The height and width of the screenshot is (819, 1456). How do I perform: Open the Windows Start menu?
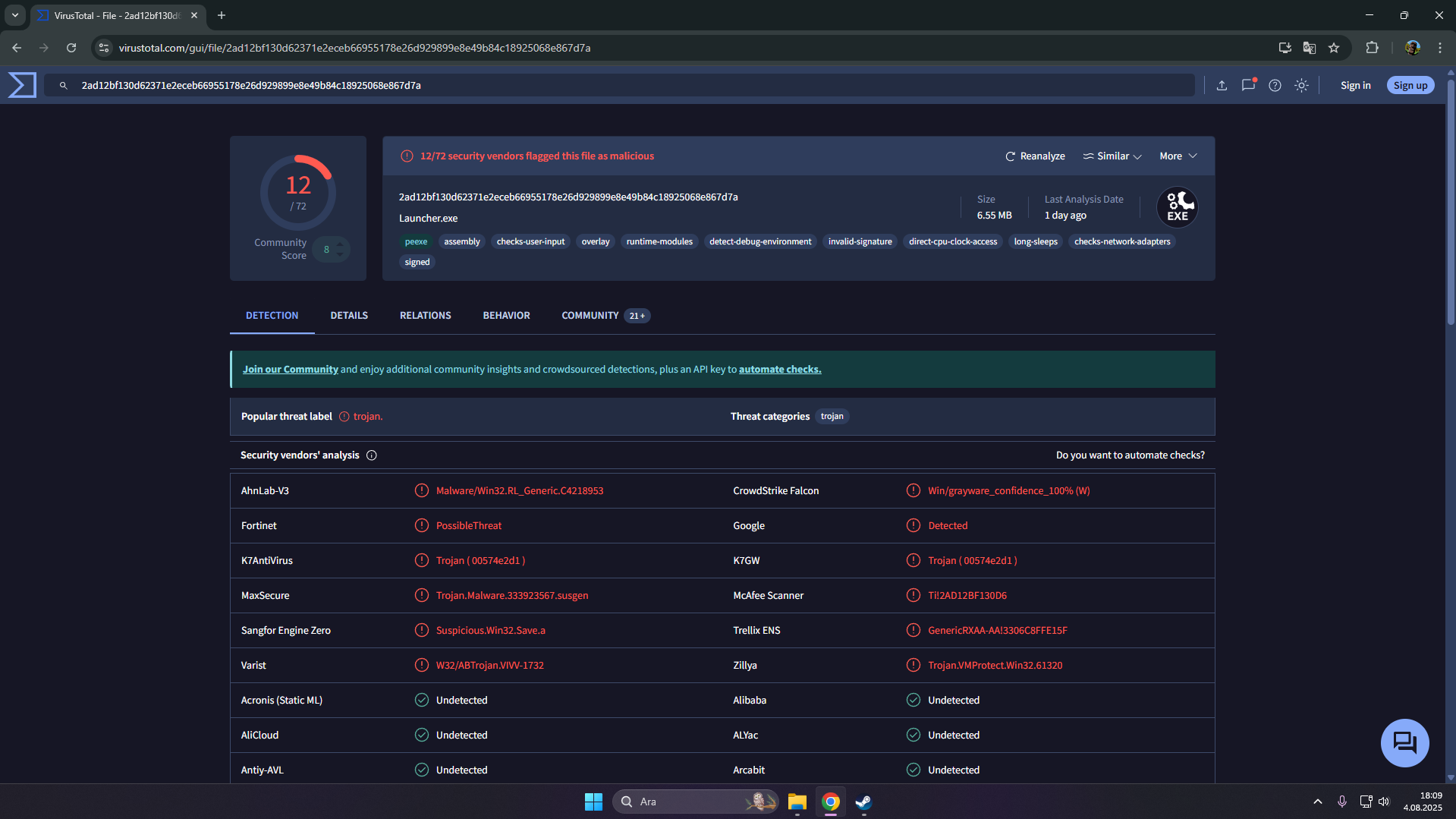[x=593, y=802]
